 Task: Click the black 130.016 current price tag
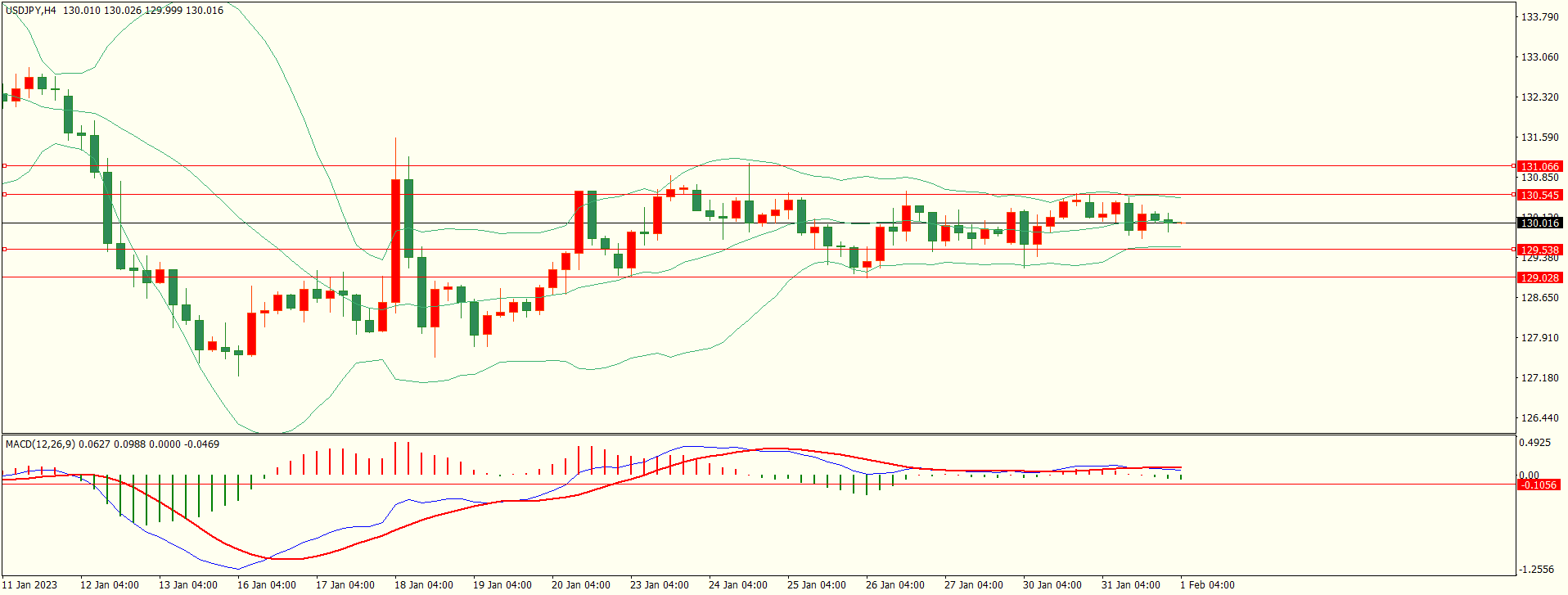coord(1539,223)
